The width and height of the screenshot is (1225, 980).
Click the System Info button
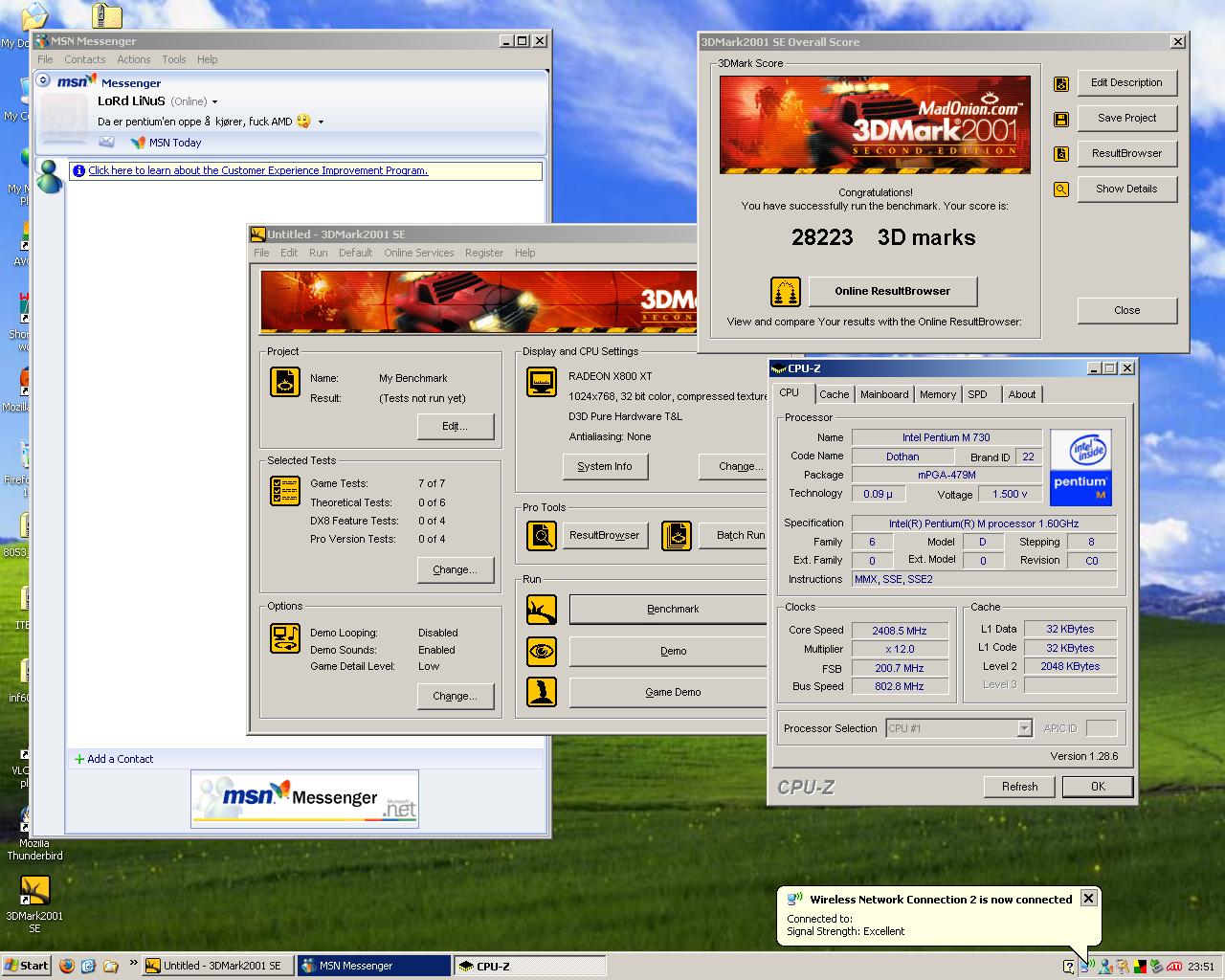coord(605,466)
